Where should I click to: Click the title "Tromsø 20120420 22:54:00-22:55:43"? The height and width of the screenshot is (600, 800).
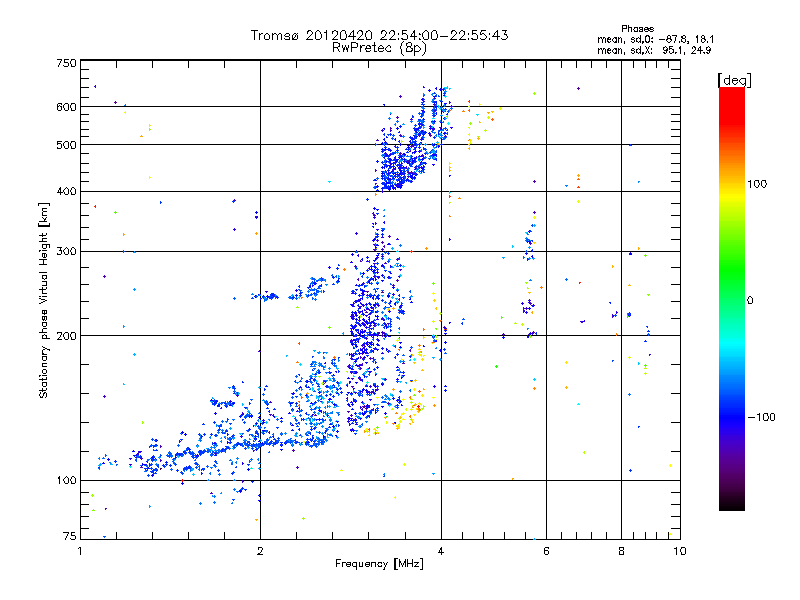[379, 35]
